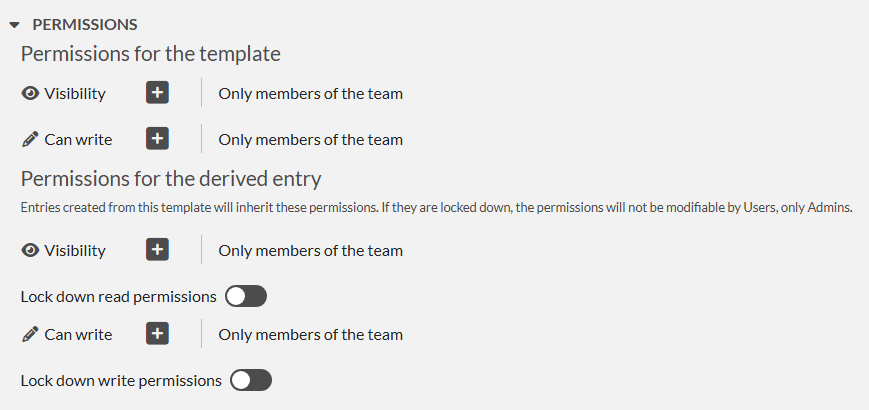Click 'Permissions for the derived entry' heading
The height and width of the screenshot is (410, 869).
pos(170,179)
